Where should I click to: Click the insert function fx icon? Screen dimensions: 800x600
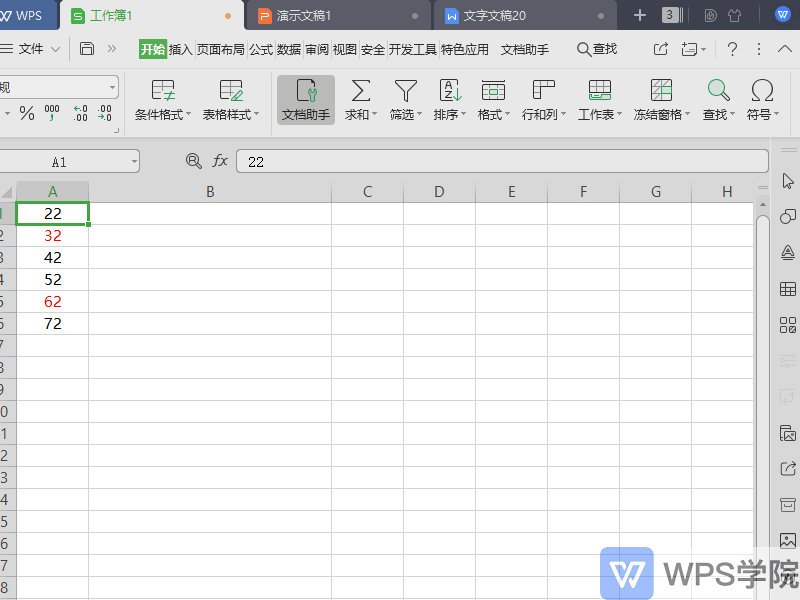(220, 161)
